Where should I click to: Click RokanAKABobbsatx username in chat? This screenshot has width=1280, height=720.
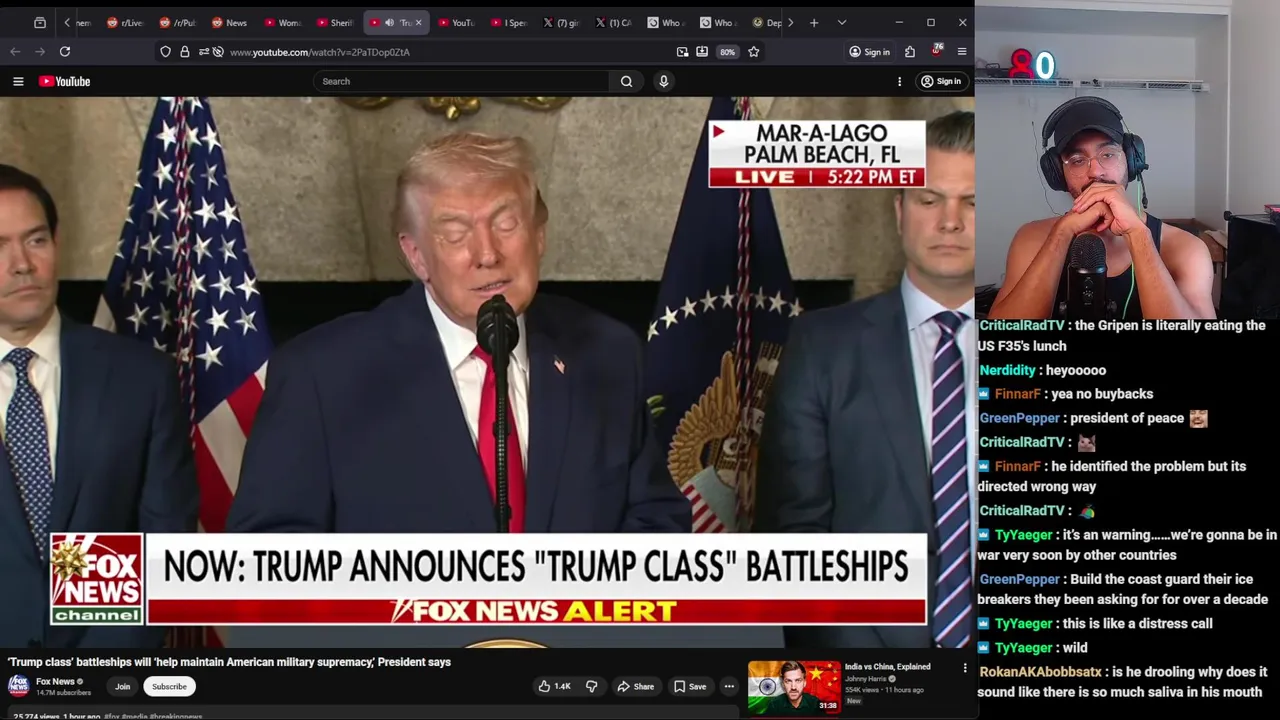[1040, 672]
